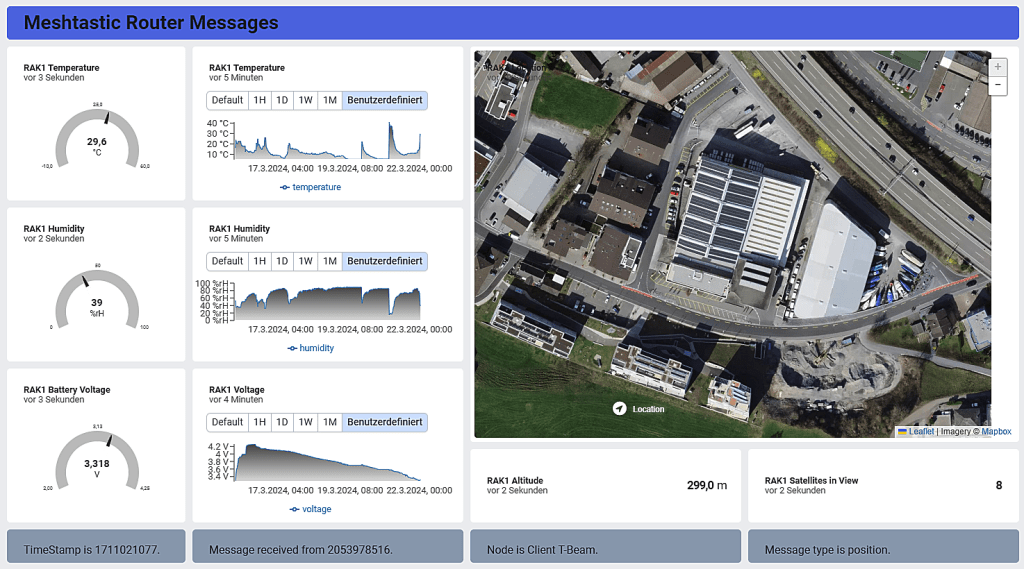This screenshot has width=1024, height=569.
Task: Toggle humidity series in chart legend
Action: [310, 348]
